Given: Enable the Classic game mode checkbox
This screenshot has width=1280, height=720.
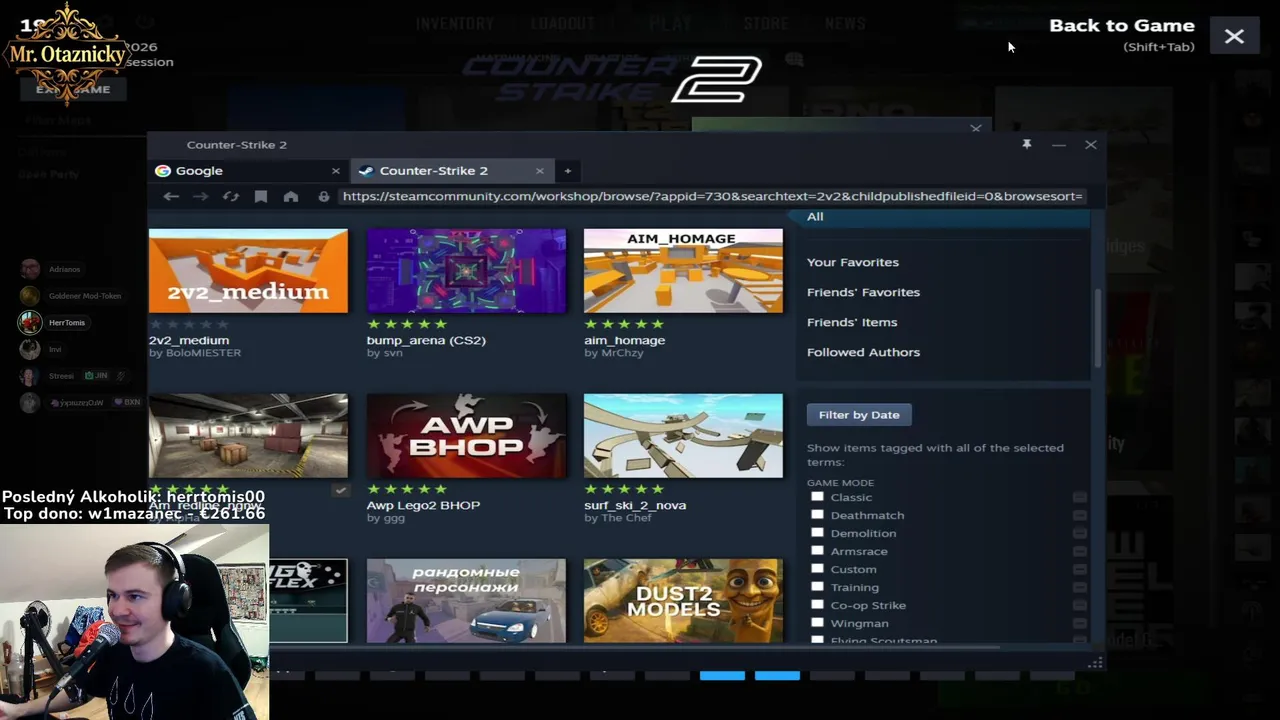Looking at the screenshot, I should coord(817,497).
